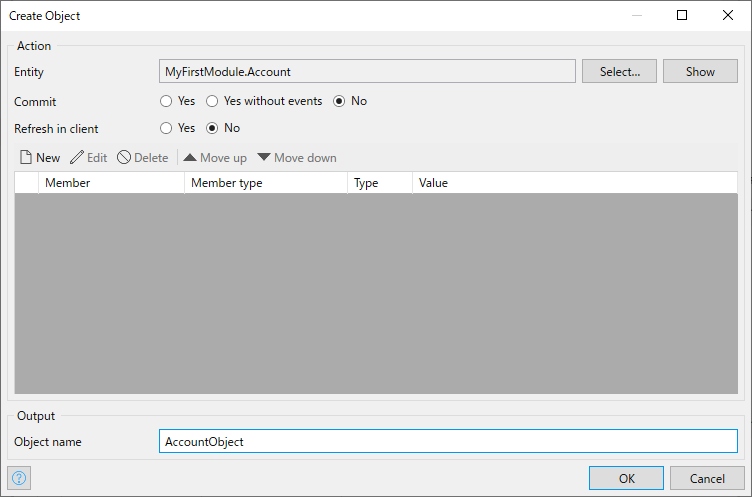
Task: Close the Create Object dialog window
Action: [728, 15]
